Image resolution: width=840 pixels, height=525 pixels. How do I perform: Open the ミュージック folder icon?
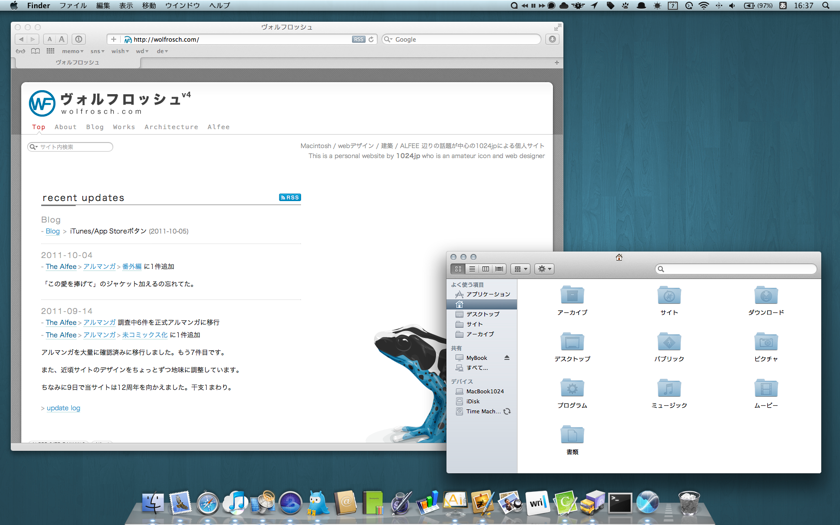pos(669,389)
